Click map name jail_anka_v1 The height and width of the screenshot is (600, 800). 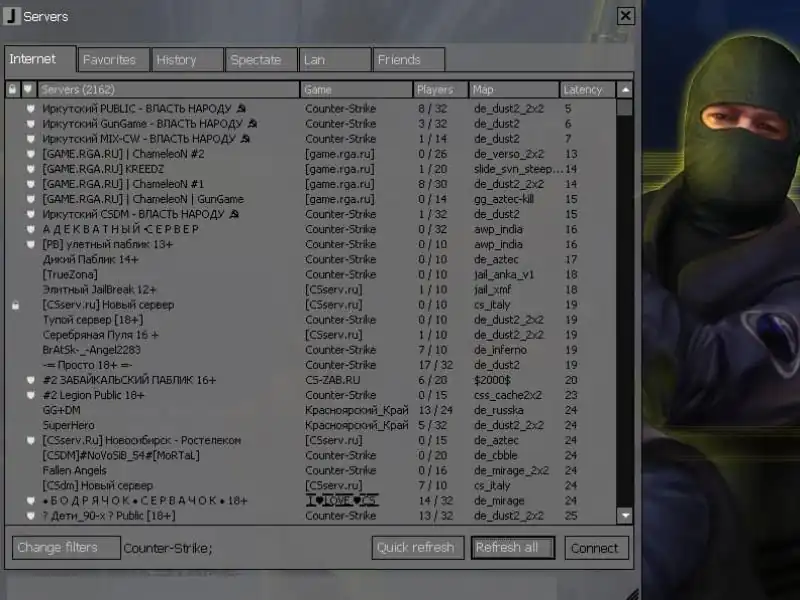pyautogui.click(x=504, y=274)
